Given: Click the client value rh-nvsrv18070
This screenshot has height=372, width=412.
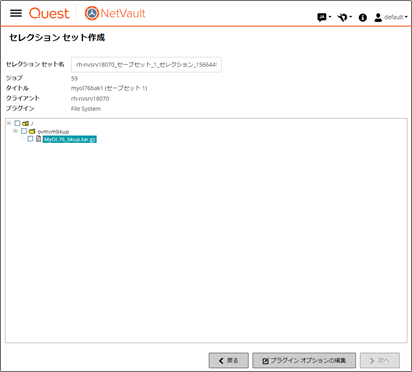Looking at the screenshot, I should pyautogui.click(x=90, y=99).
